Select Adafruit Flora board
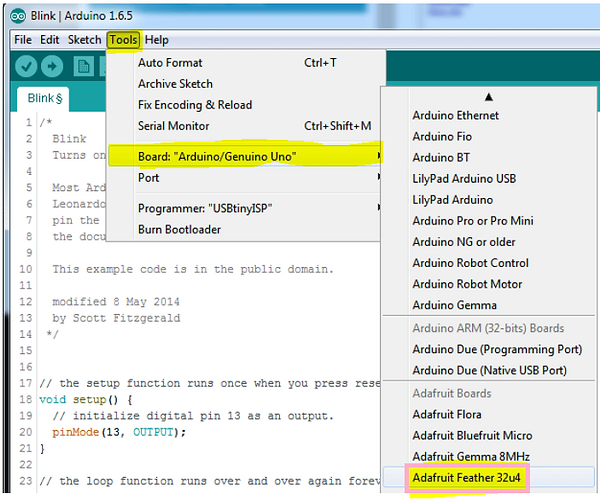 [x=489, y=414]
